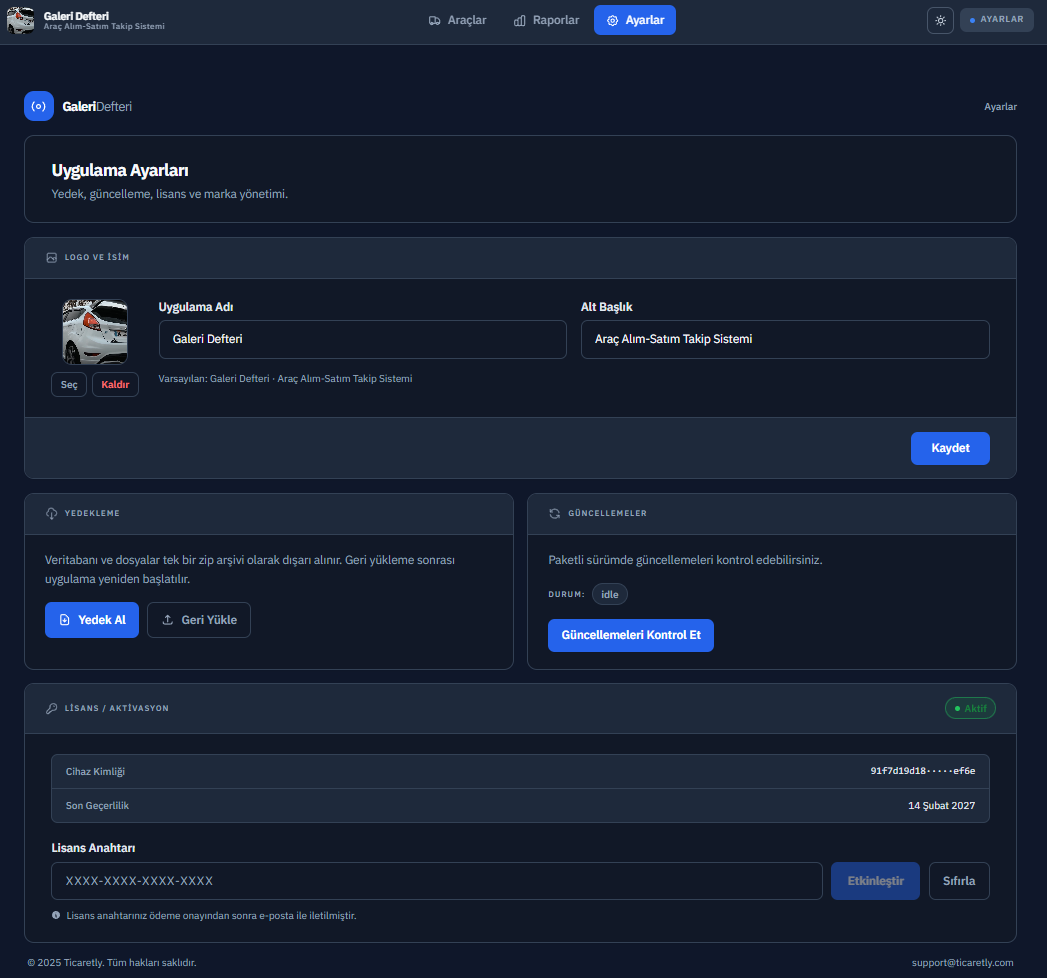Click Seç to choose a logo
Viewport: 1047px width, 978px height.
click(69, 385)
